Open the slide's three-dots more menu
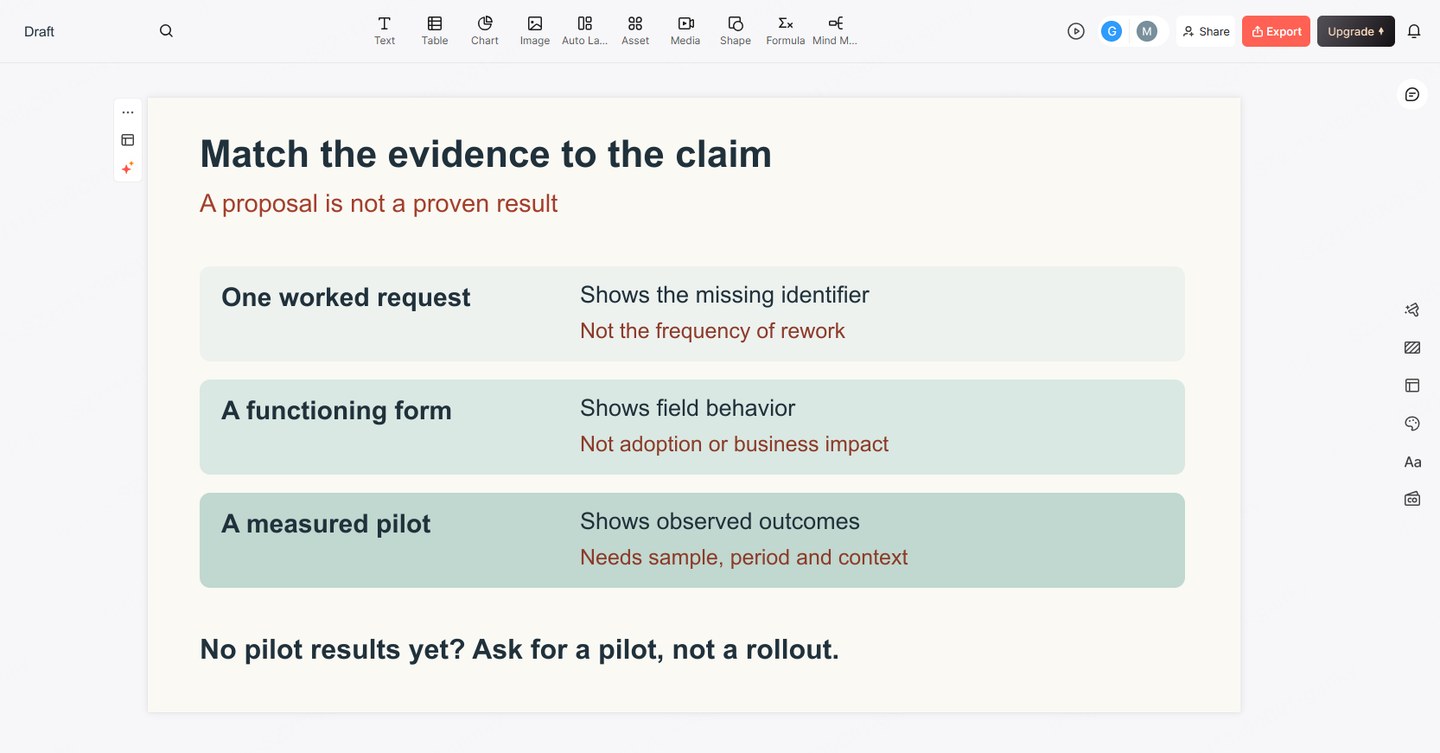Screen dimensions: 1440x753 click(128, 112)
